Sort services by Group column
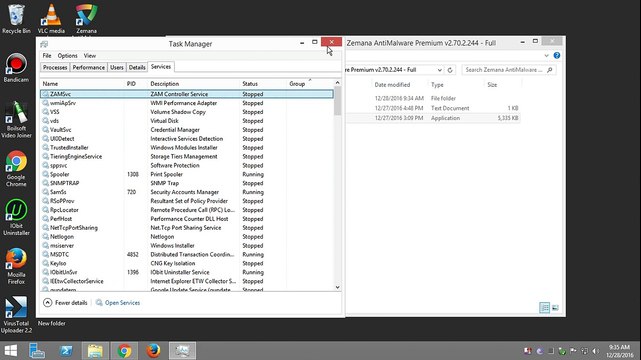The height and width of the screenshot is (360, 641). (309, 84)
